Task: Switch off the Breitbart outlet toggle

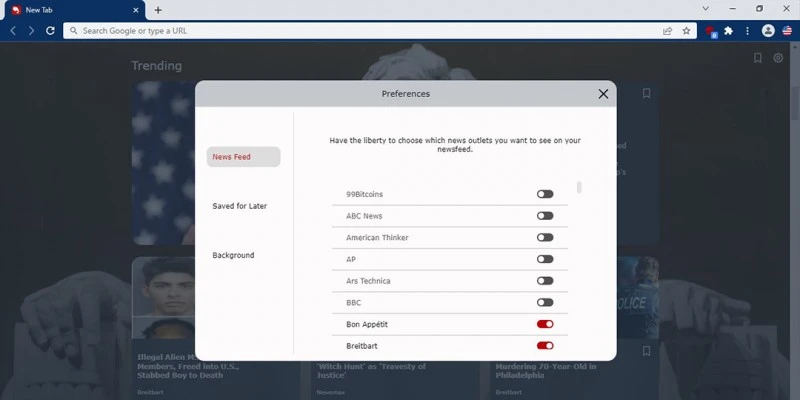Action: click(x=545, y=346)
